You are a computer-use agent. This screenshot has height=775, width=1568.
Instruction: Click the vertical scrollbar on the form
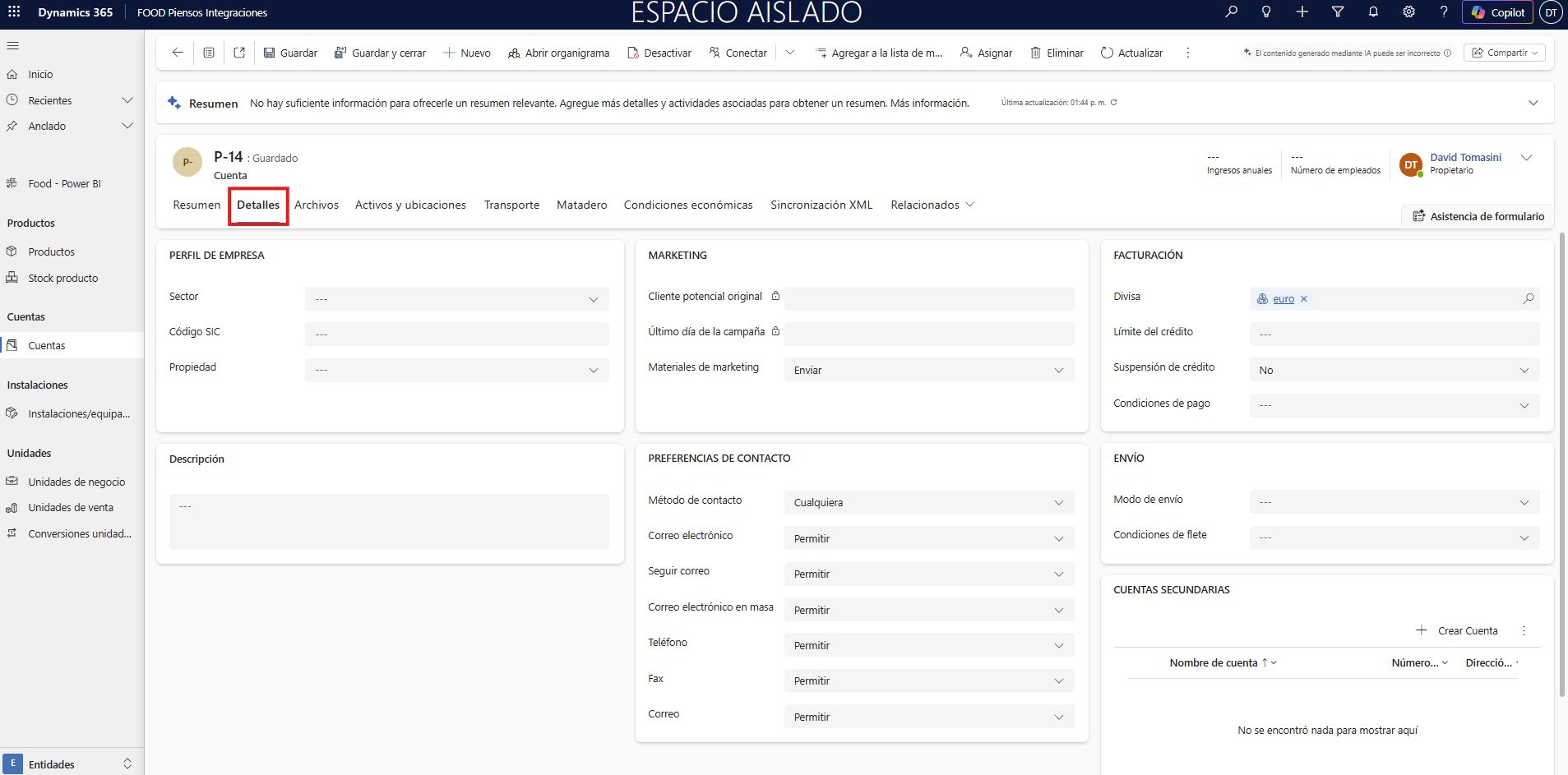(1562, 460)
